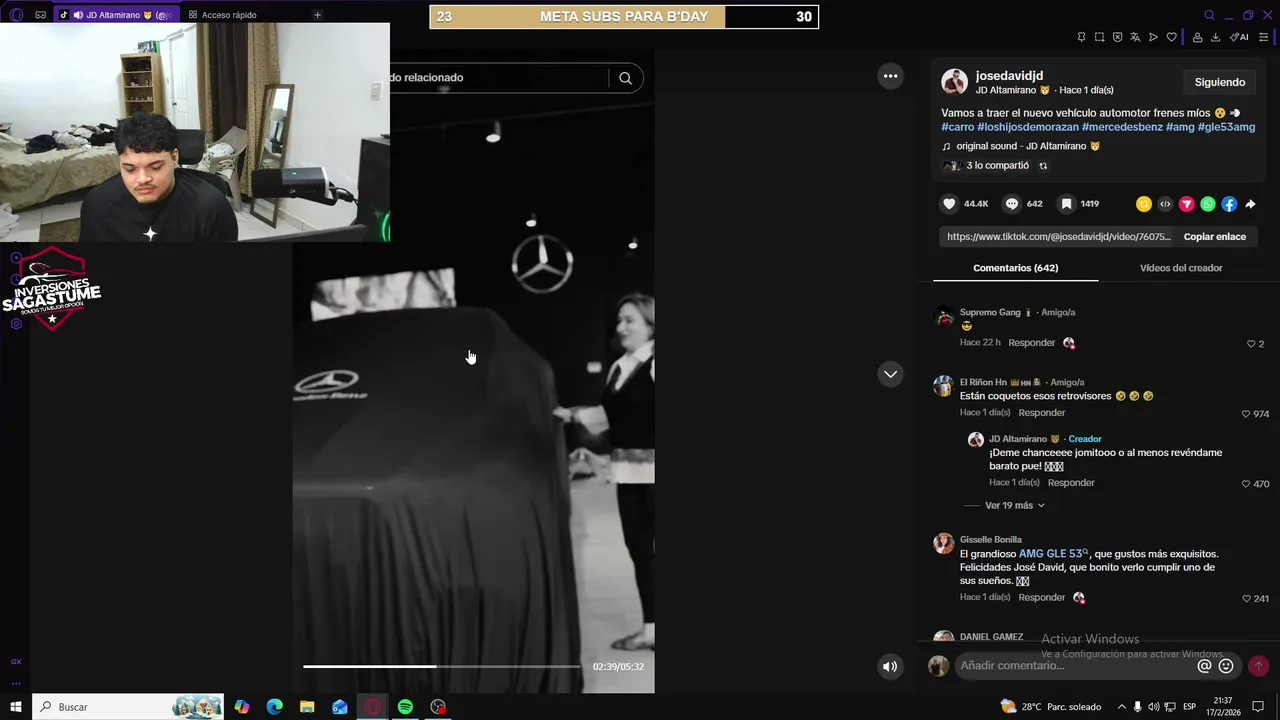1280x720 pixels.
Task: Open the browser downloads icon
Action: click(1215, 37)
